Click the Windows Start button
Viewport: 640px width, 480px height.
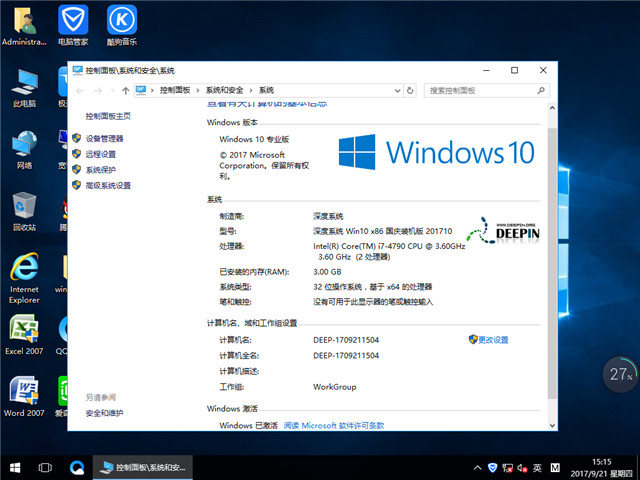(x=15, y=468)
